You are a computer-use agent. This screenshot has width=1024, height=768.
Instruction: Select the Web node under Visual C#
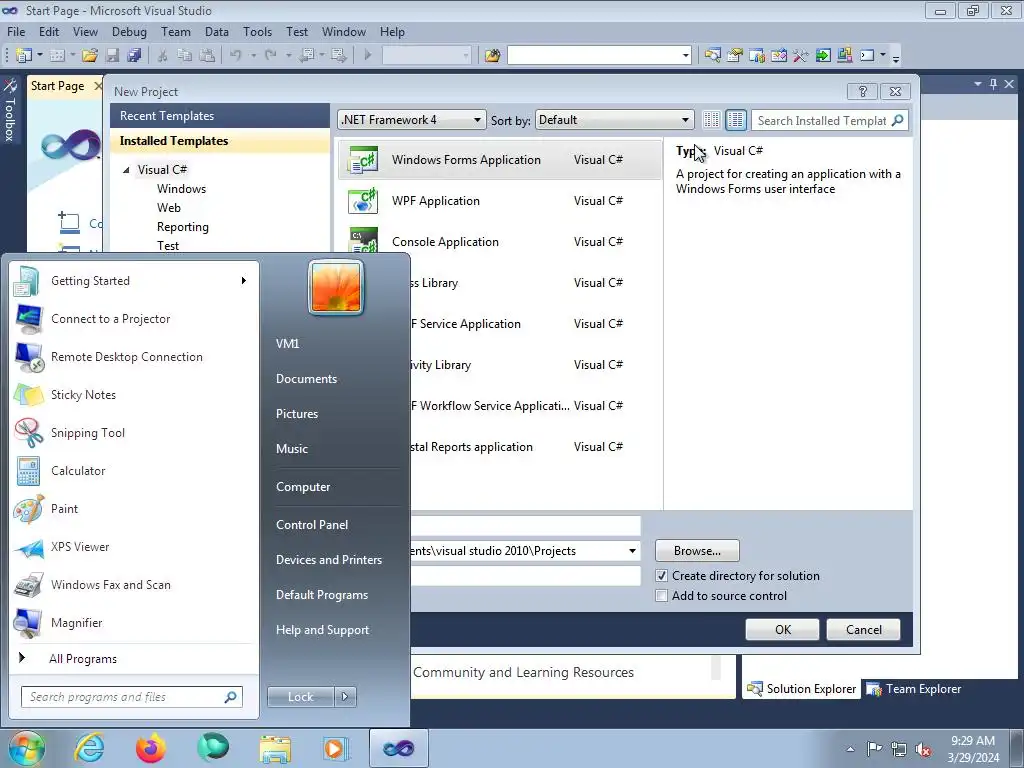point(168,208)
